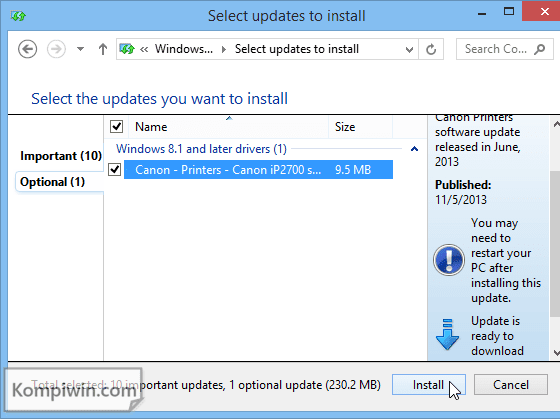
Task: Click the search magnifier icon
Action: click(x=539, y=49)
